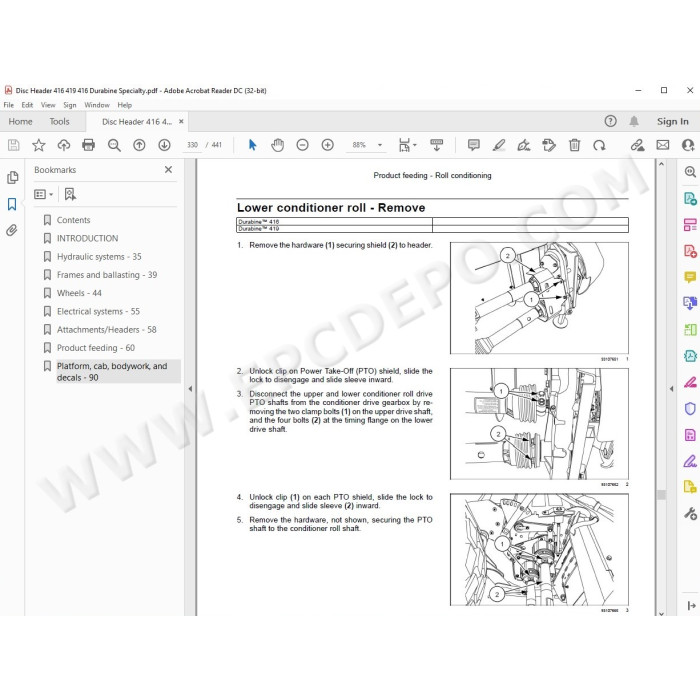Go to the next page
Screen dimensions: 700x700
point(164,145)
